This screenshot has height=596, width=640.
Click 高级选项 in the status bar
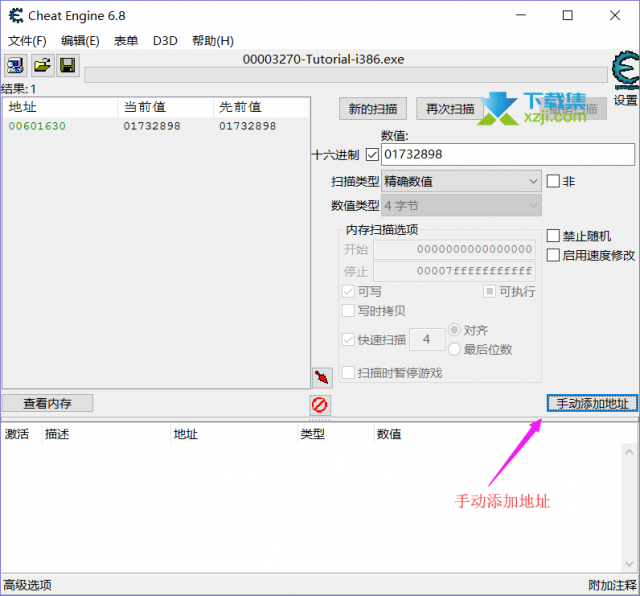[27, 585]
